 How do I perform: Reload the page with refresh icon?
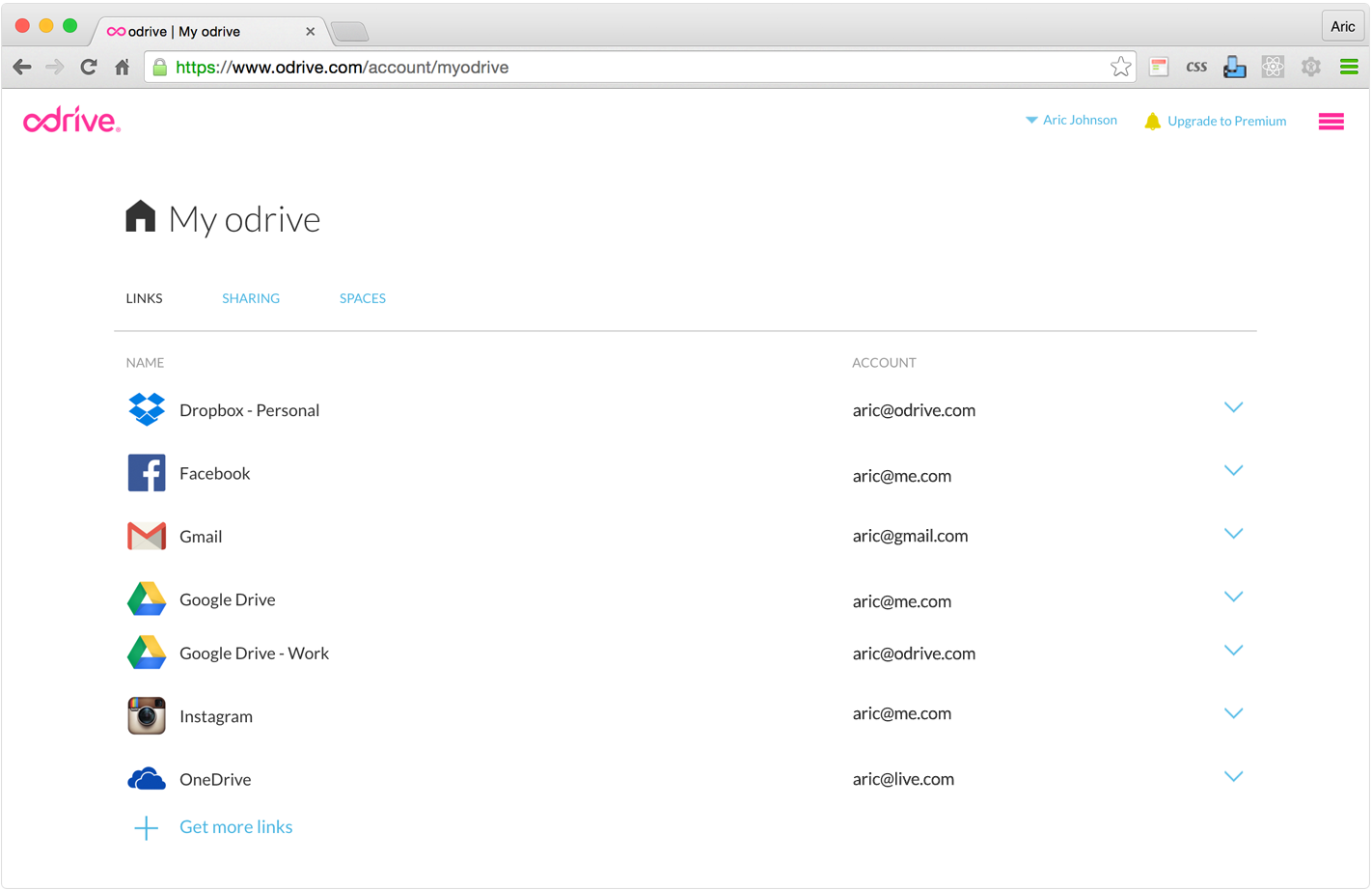(89, 67)
